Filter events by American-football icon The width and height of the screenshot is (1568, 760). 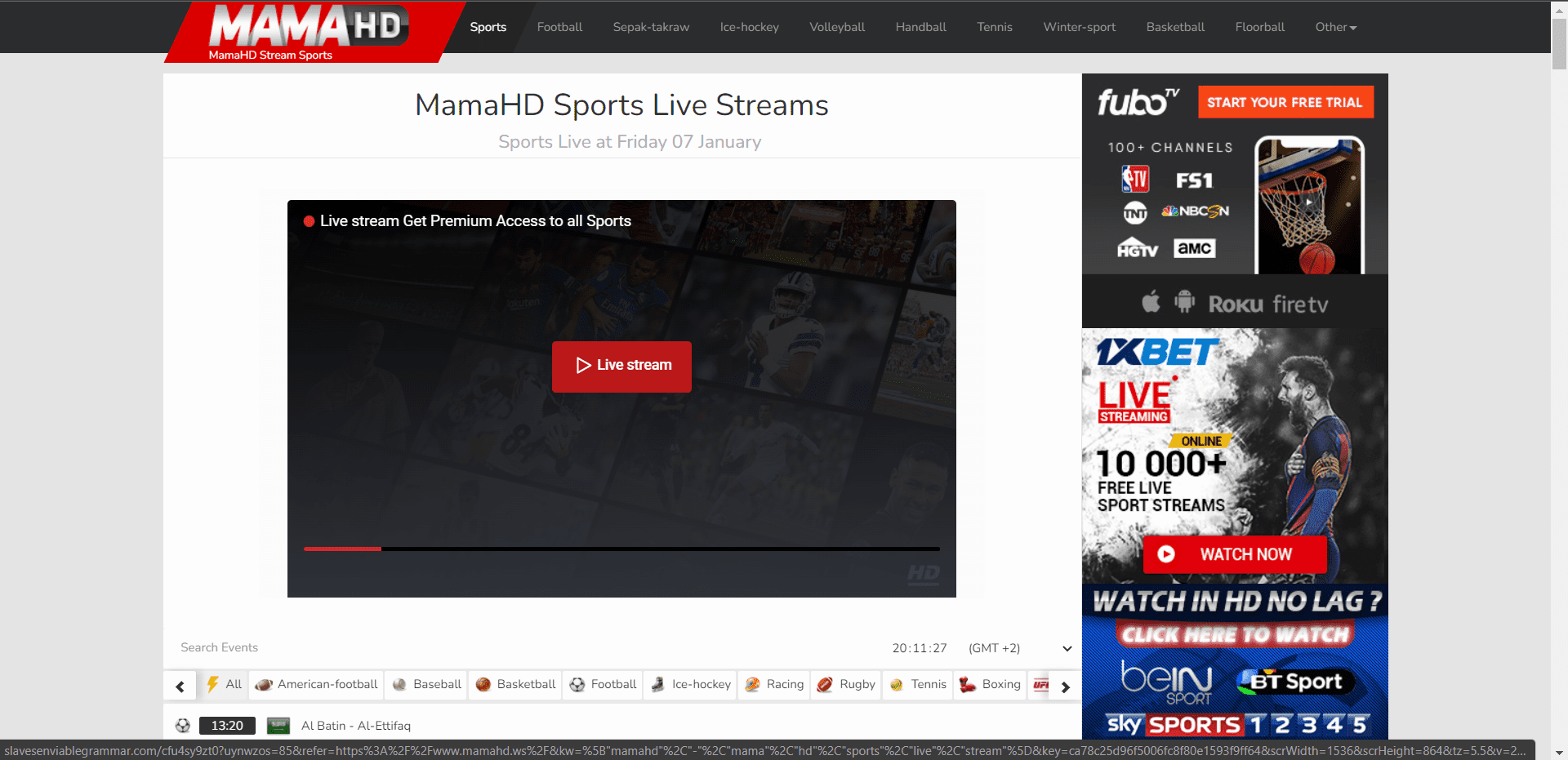264,685
